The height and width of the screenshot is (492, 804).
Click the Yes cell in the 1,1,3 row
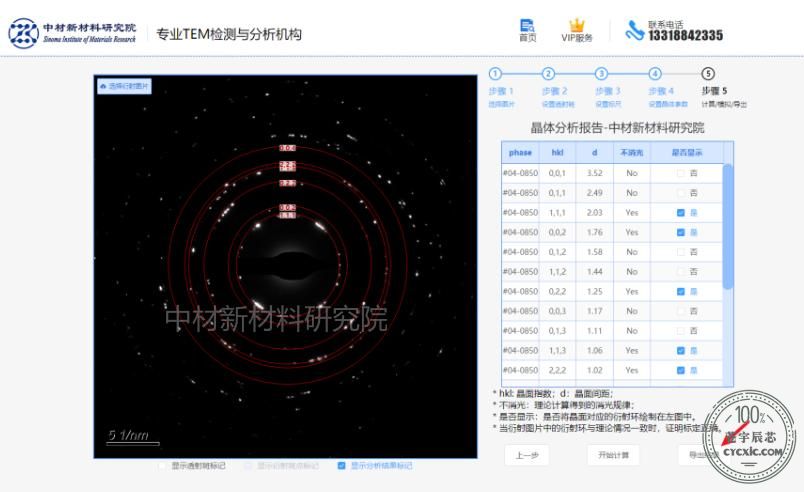pyautogui.click(x=632, y=351)
